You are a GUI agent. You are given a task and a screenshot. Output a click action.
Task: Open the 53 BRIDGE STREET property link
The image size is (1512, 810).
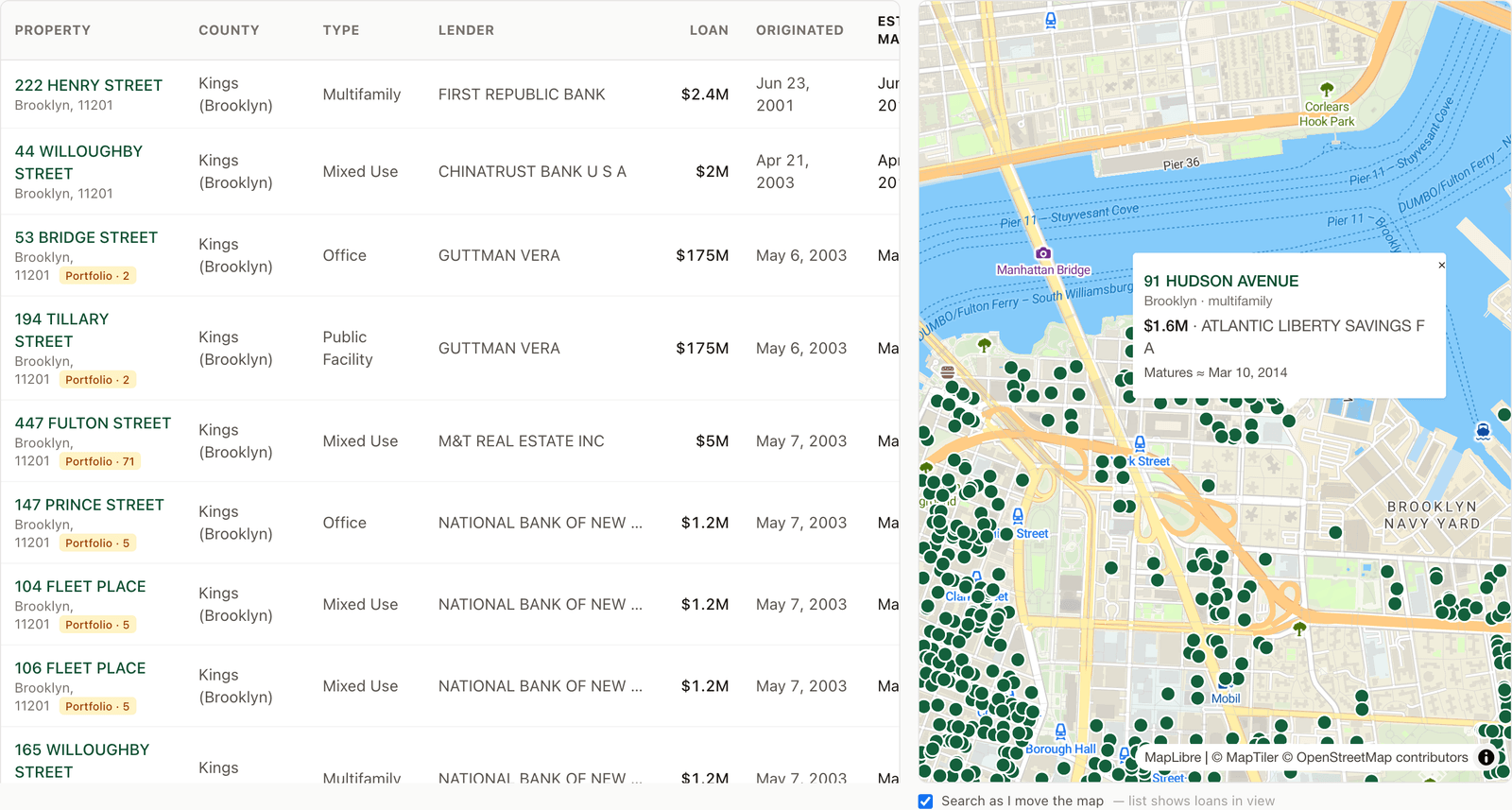click(86, 237)
